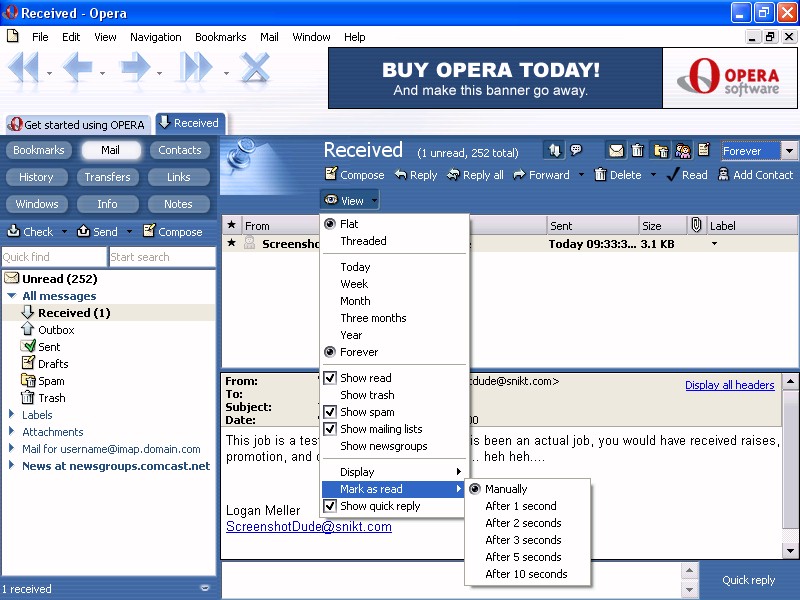
Task: Click the paperclip attachment column header
Action: click(696, 225)
